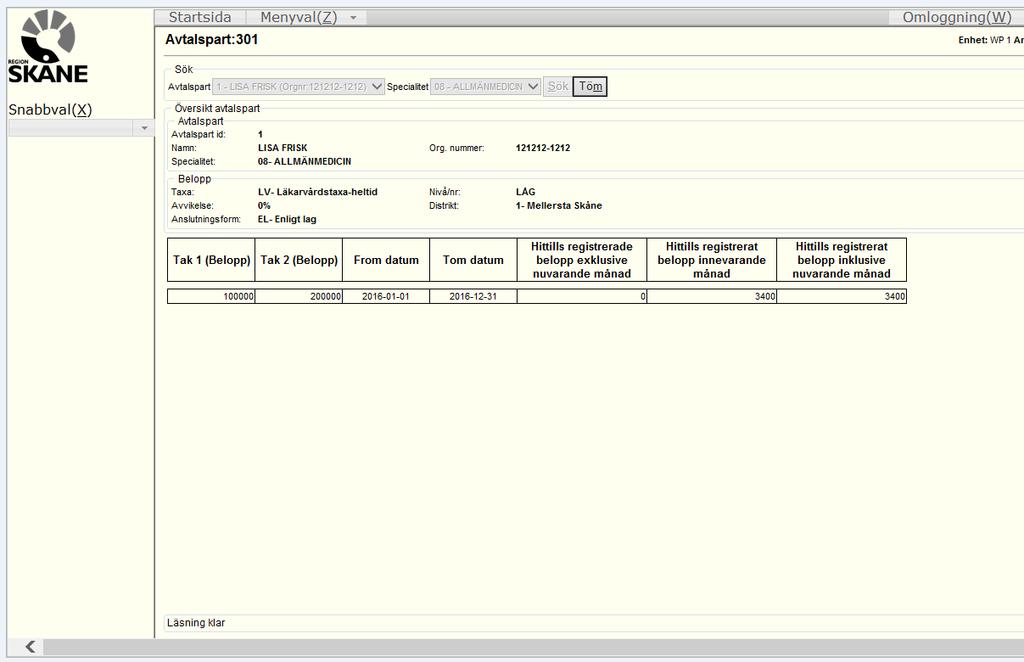Click the Avvikelse value 0%

coord(264,206)
